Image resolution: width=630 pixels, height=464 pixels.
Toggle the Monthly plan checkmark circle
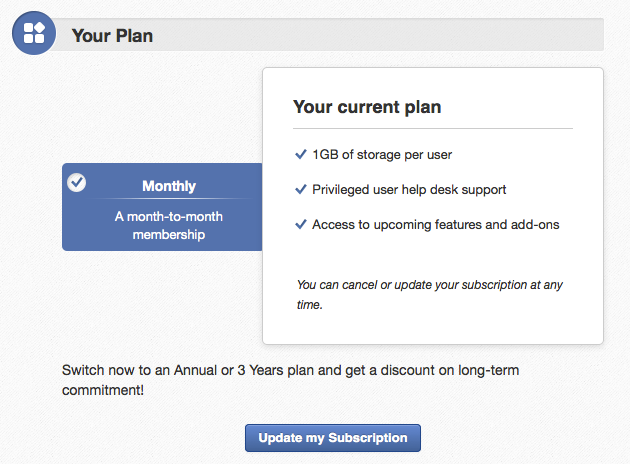[x=76, y=183]
